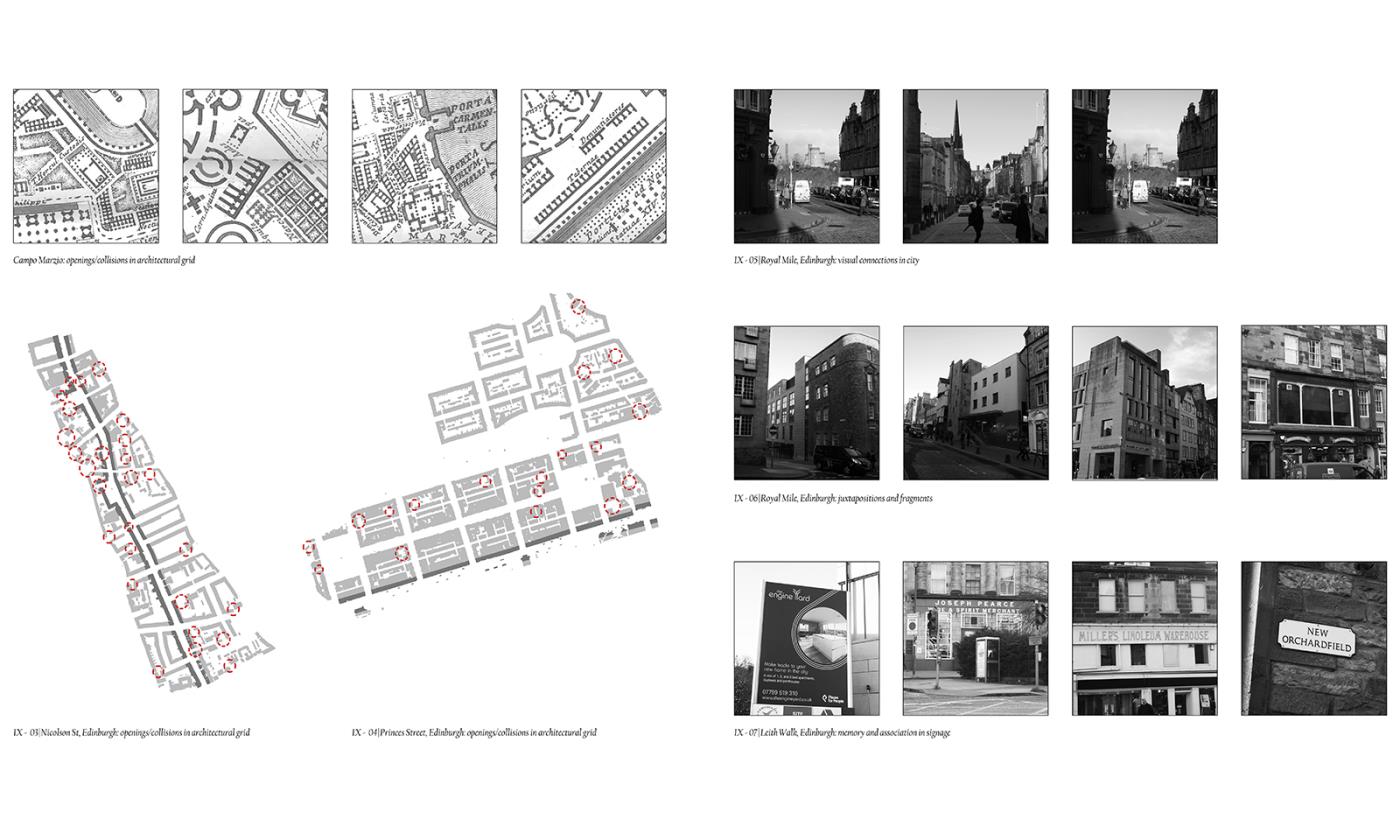Open the white modern building street photo

click(975, 402)
